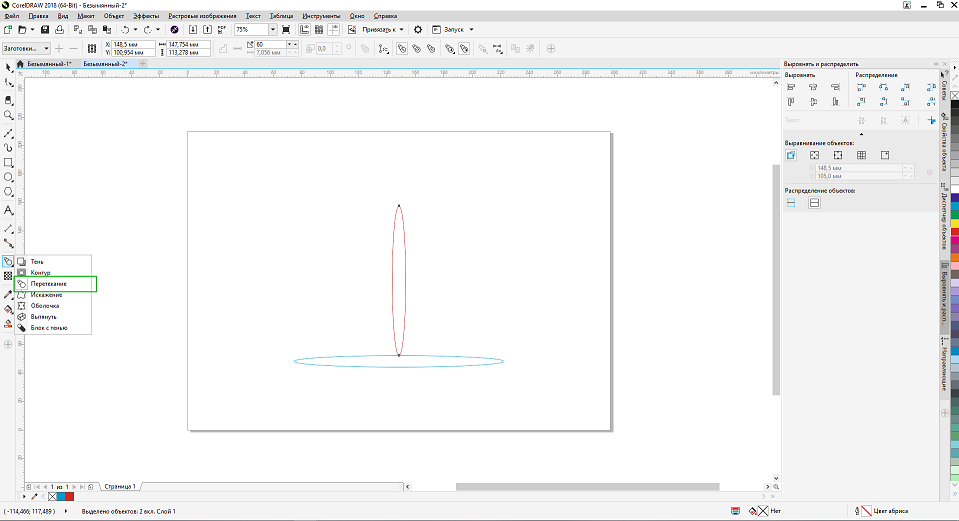This screenshot has width=959, height=521.
Task: Select the Text tool
Action: coord(8,210)
